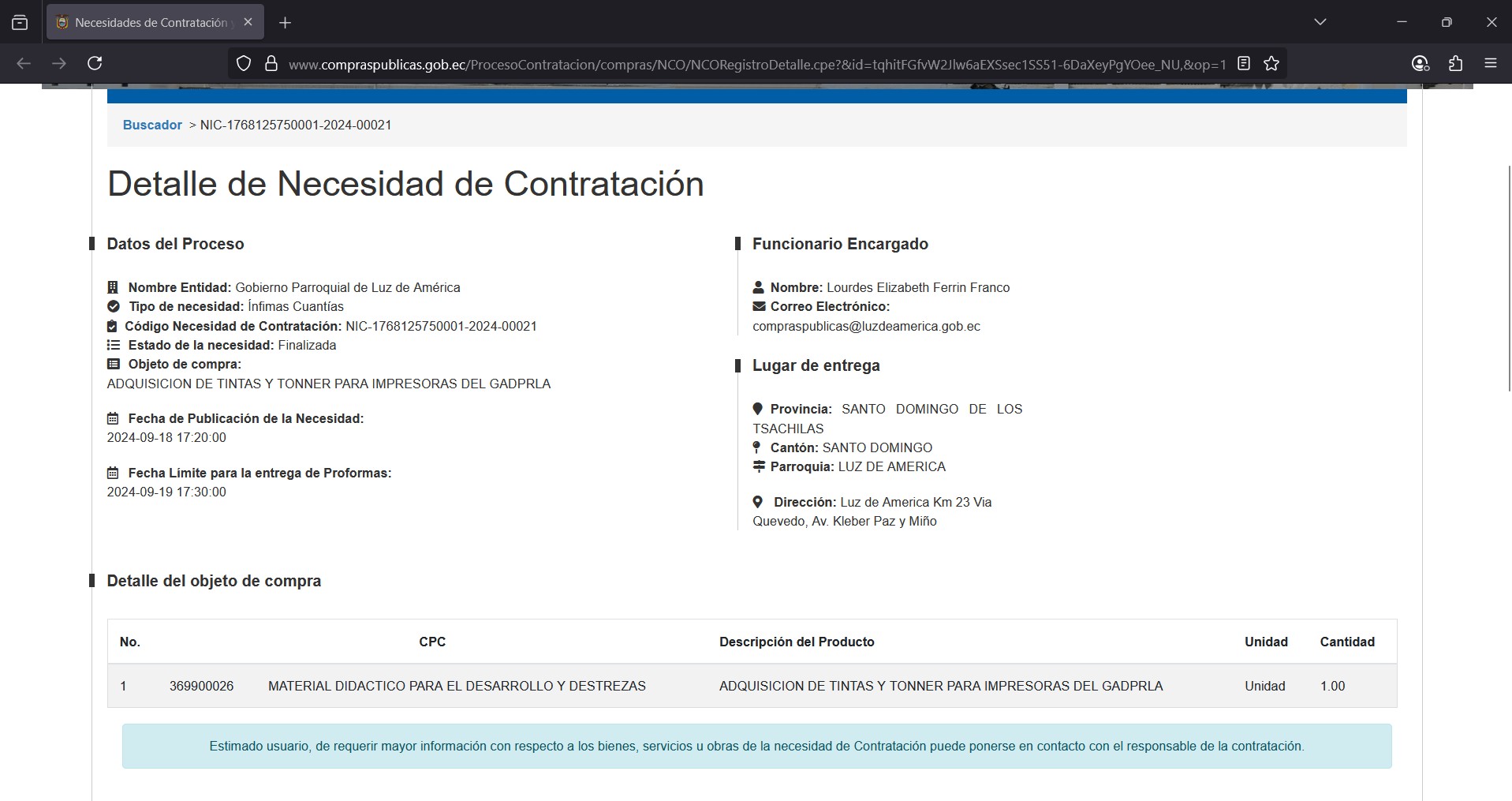Click the quantity value 1.00
The image size is (1512, 801).
pyautogui.click(x=1332, y=686)
